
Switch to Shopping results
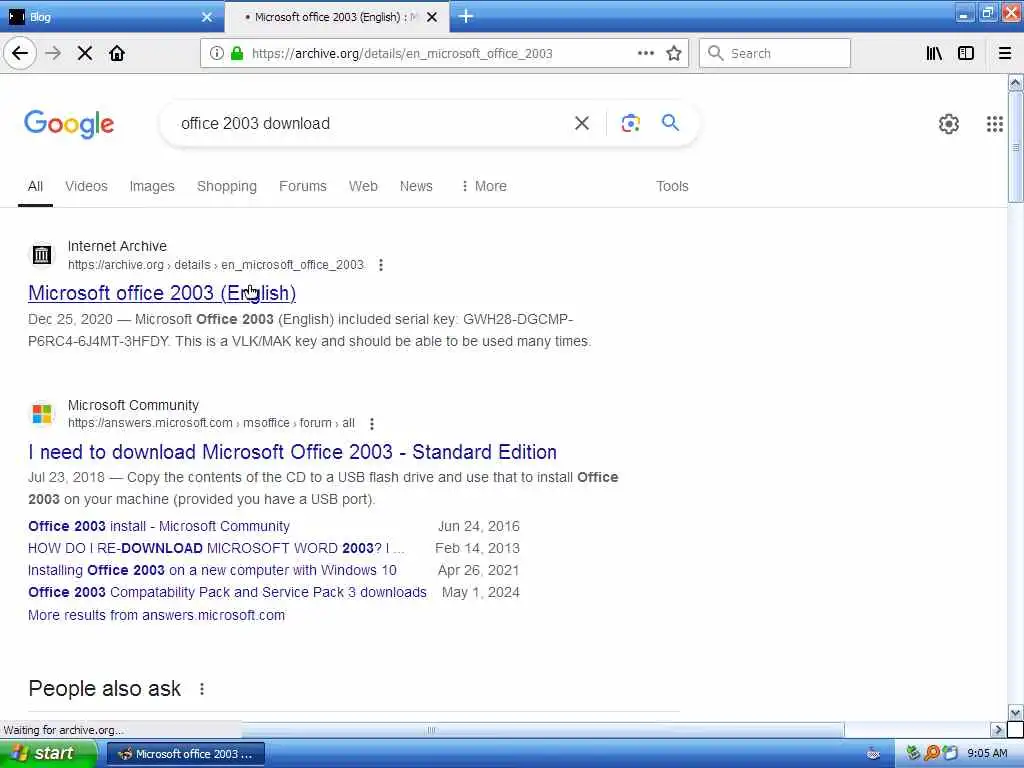coord(227,186)
